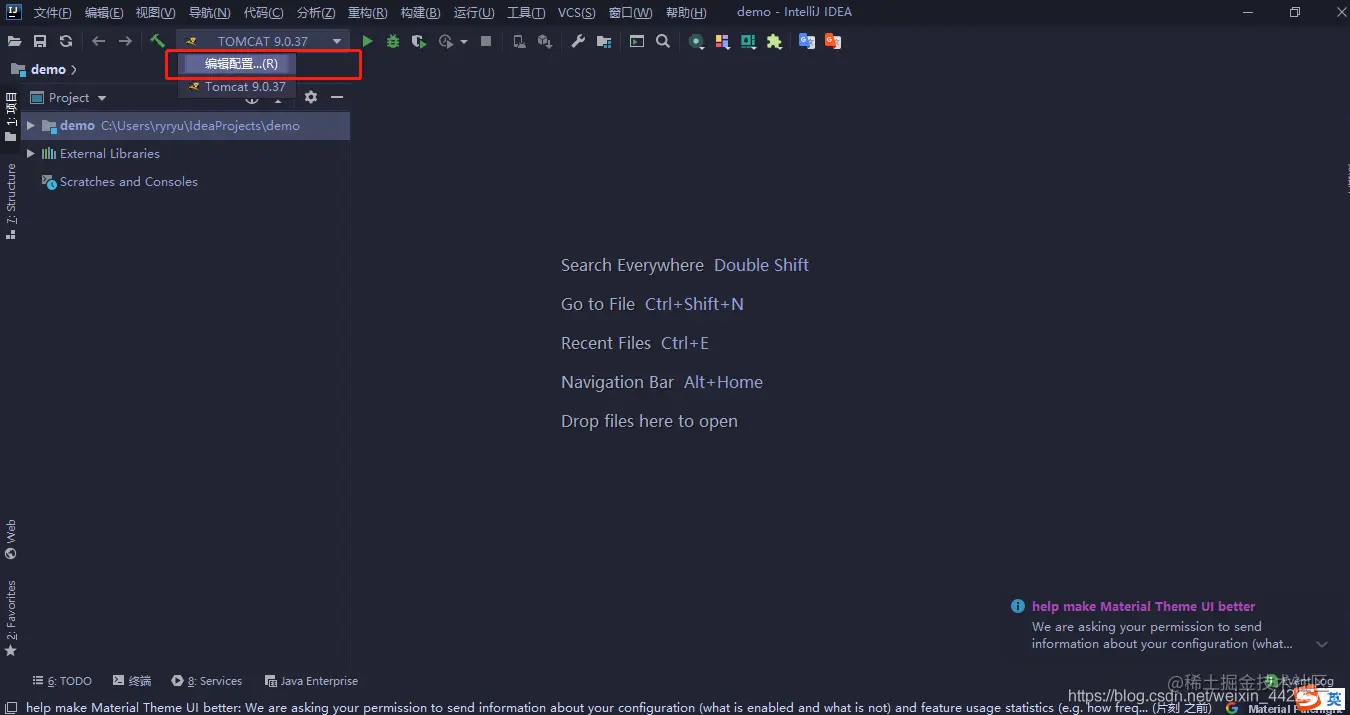This screenshot has height=715, width=1350.
Task: Open Search Everywhere magnifier icon
Action: pyautogui.click(x=663, y=41)
